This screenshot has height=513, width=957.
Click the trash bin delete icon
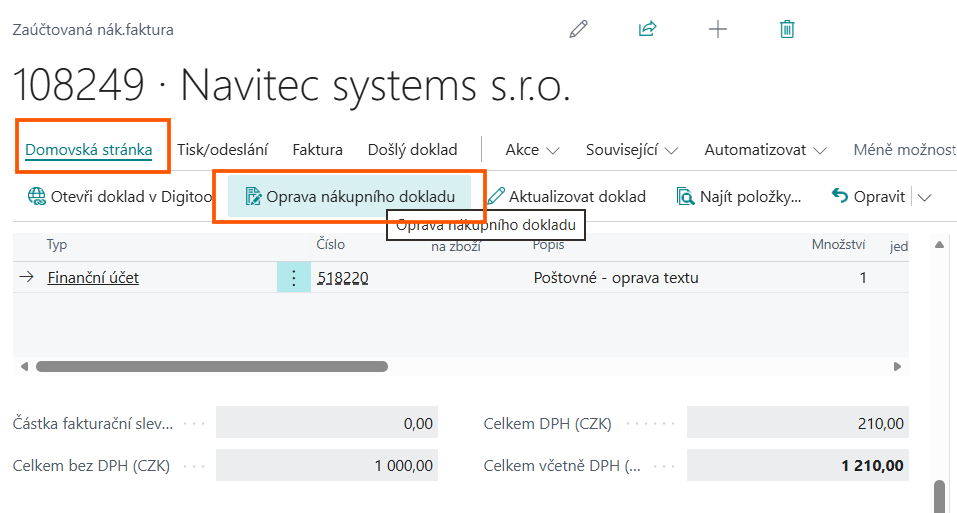[x=787, y=29]
